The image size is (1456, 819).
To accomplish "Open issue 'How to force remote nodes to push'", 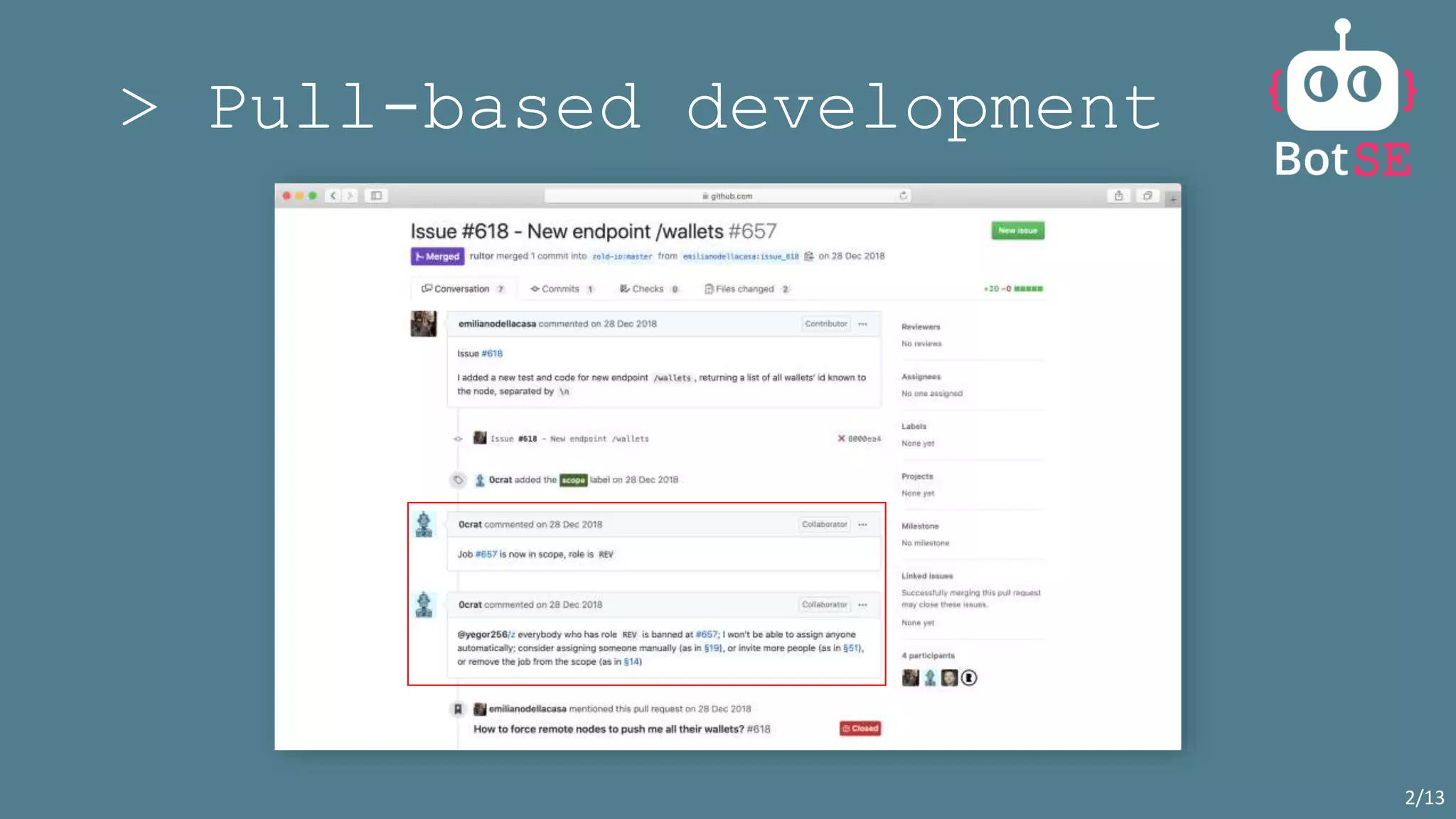I will (621, 729).
